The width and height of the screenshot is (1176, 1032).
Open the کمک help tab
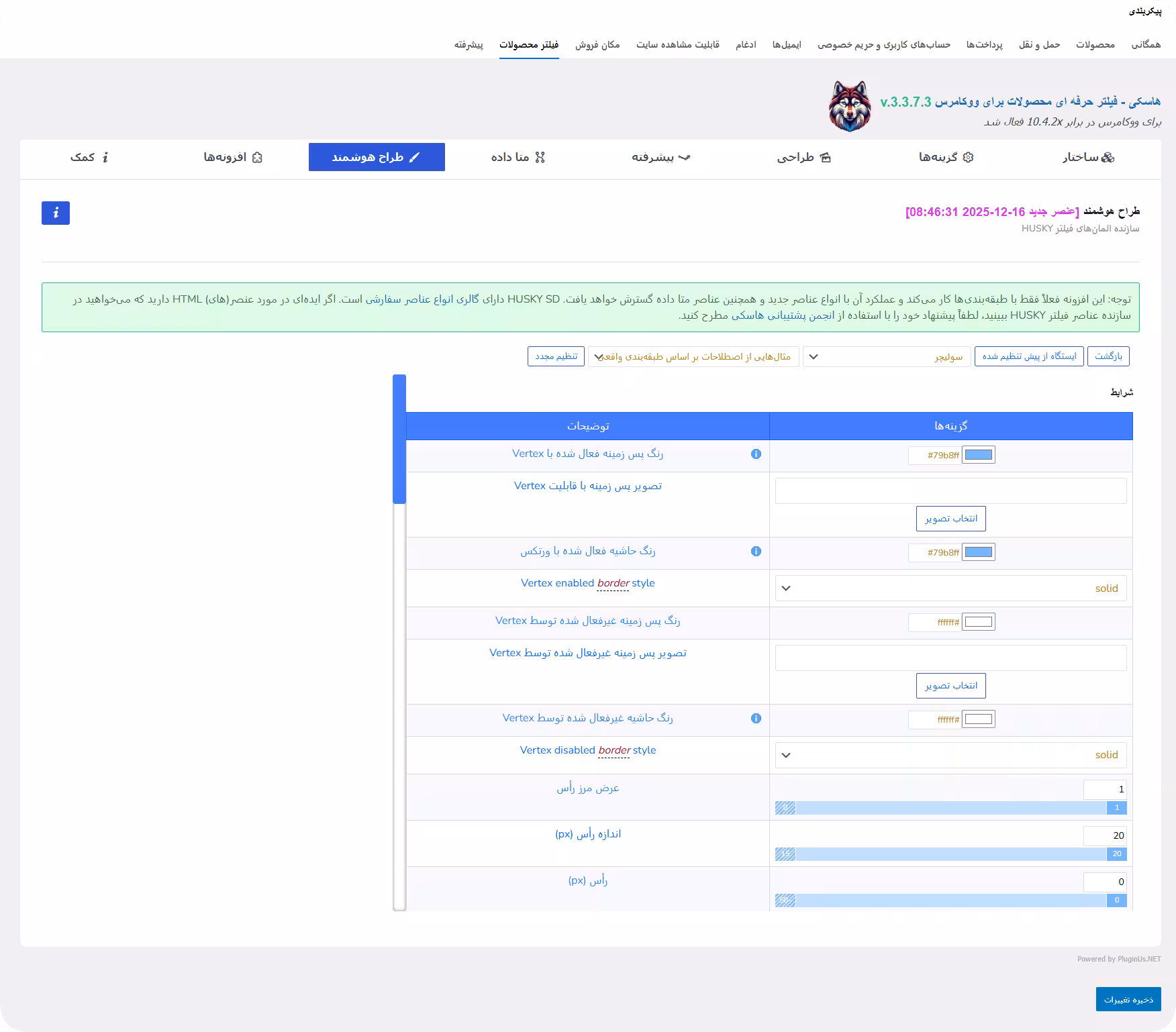[90, 157]
